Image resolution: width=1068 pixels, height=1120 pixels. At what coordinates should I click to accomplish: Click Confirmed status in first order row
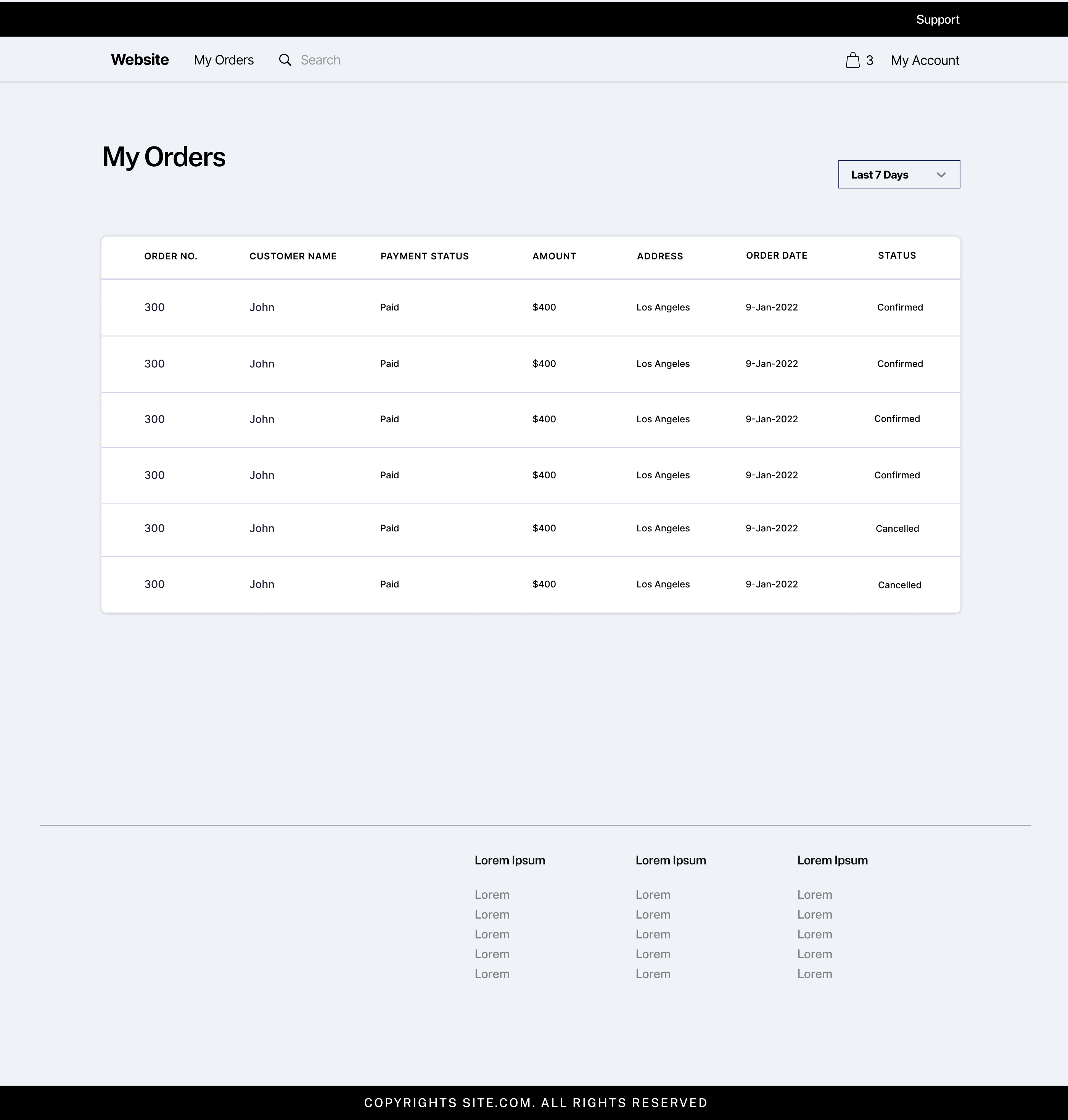tap(900, 307)
